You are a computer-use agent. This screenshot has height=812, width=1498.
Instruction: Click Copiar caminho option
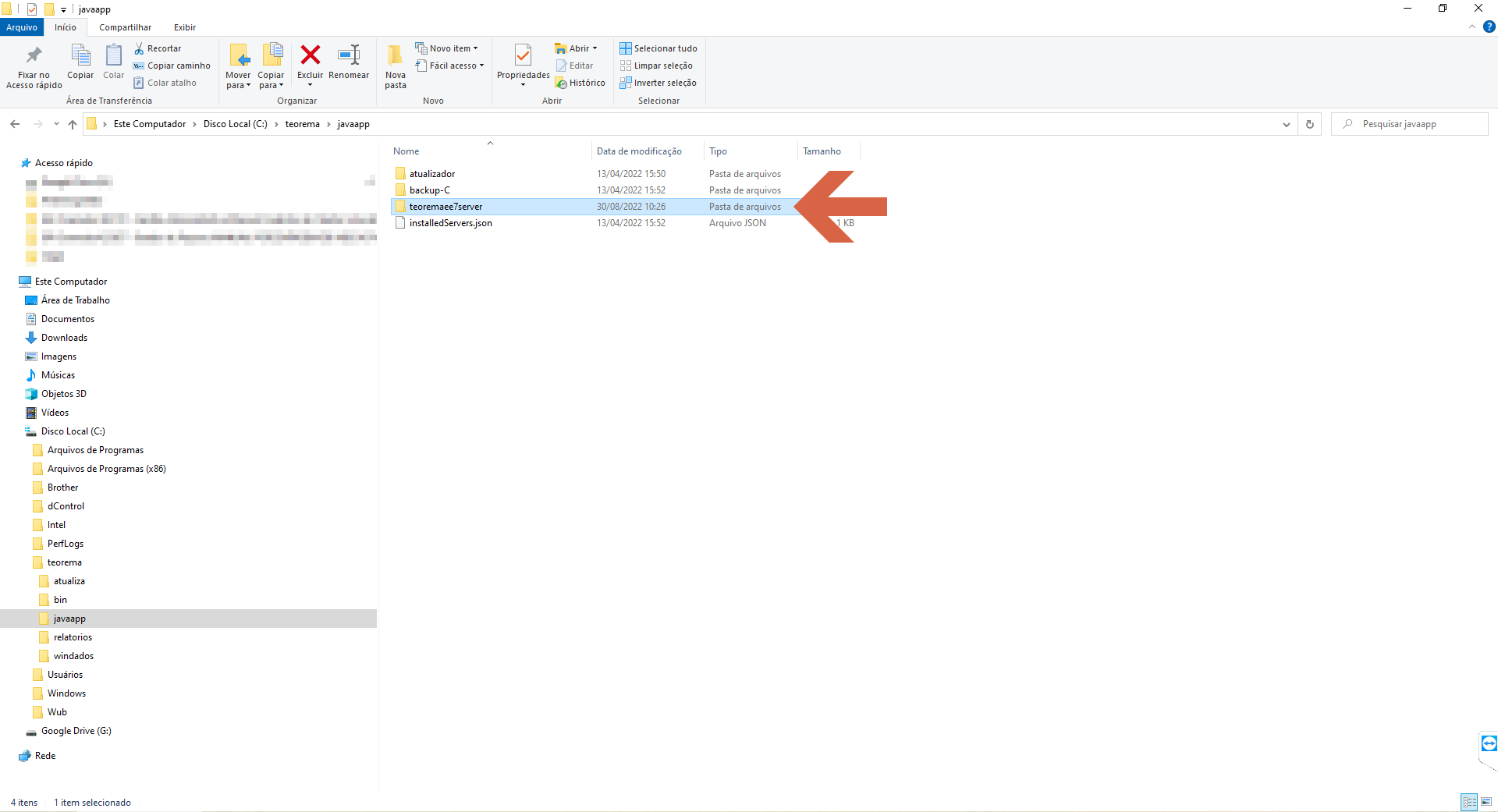pyautogui.click(x=172, y=66)
